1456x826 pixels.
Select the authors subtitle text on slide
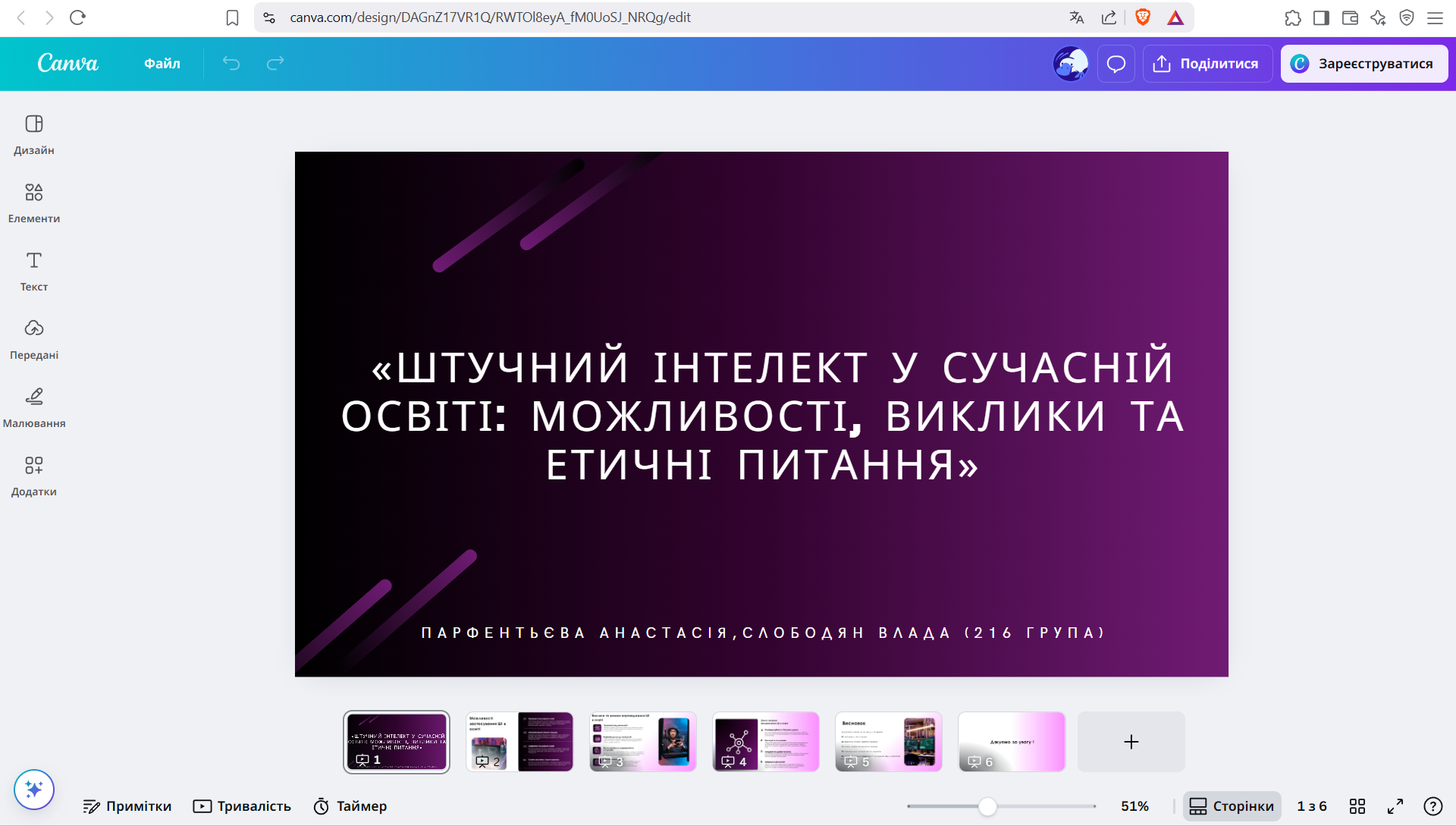(763, 633)
